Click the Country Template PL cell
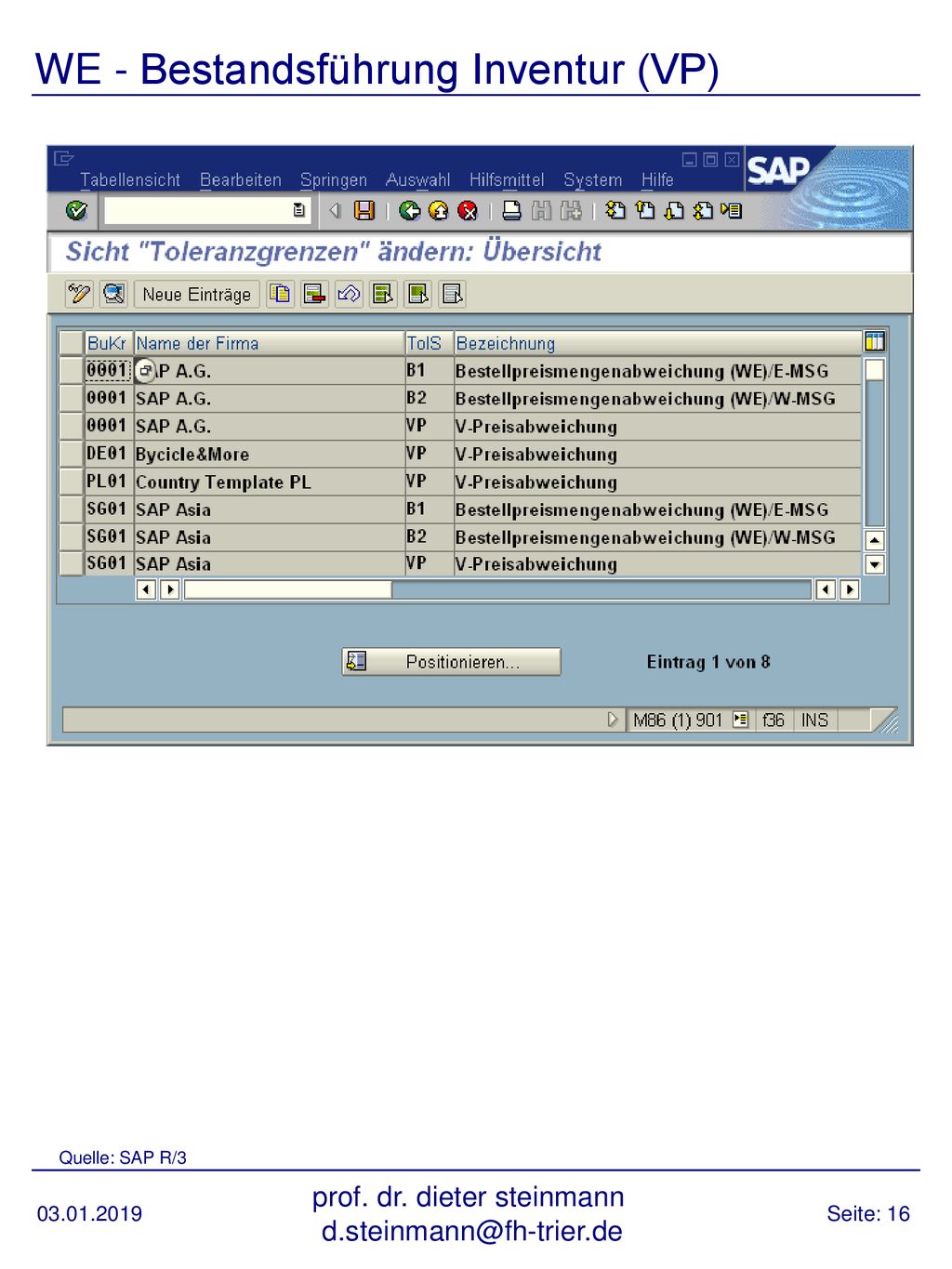This screenshot has width=952, height=1269. 270,482
